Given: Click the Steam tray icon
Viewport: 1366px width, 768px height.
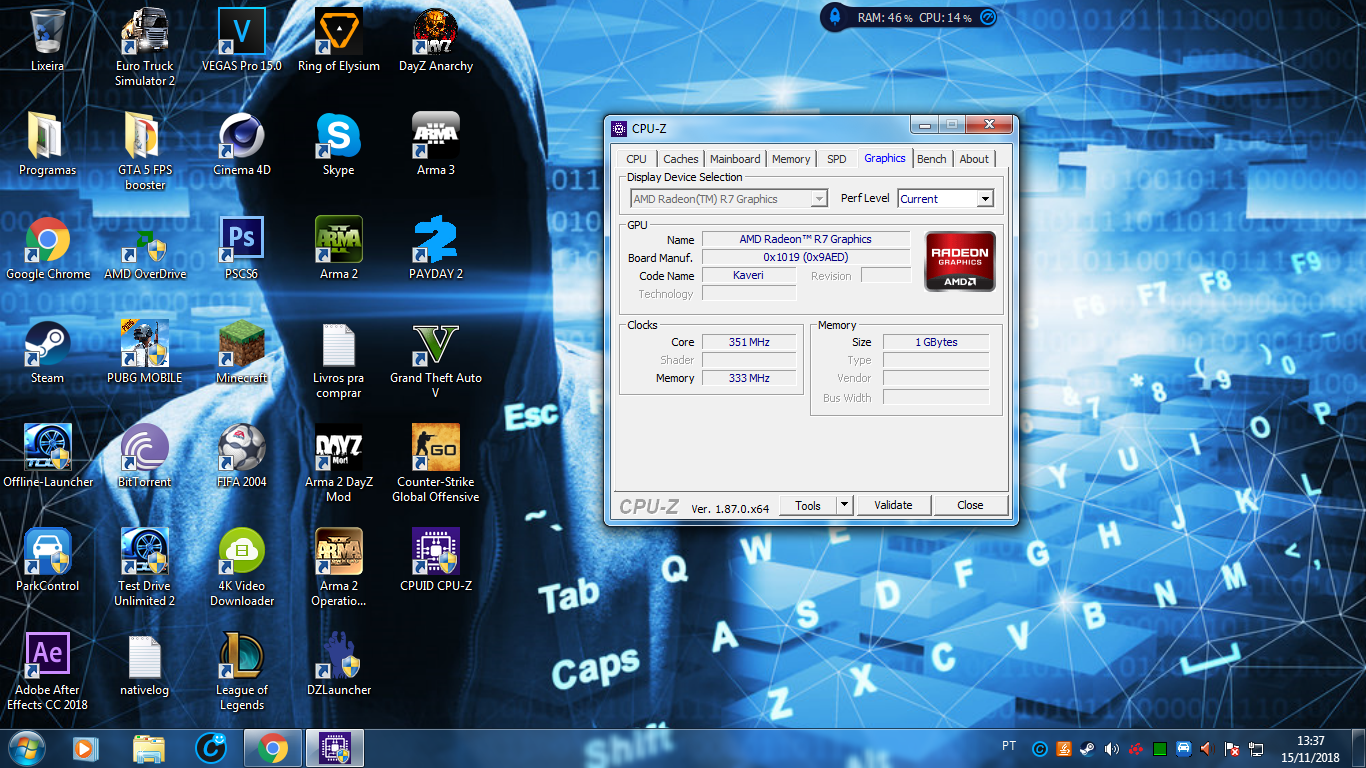Looking at the screenshot, I should pos(1087,748).
